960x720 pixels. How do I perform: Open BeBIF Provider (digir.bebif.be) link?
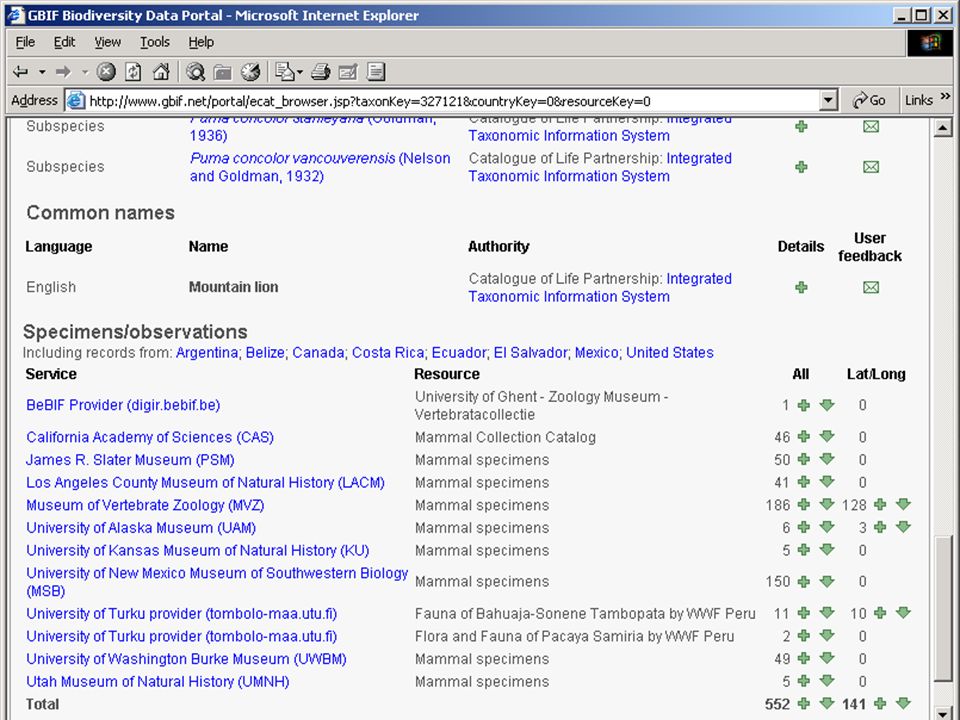pos(123,405)
